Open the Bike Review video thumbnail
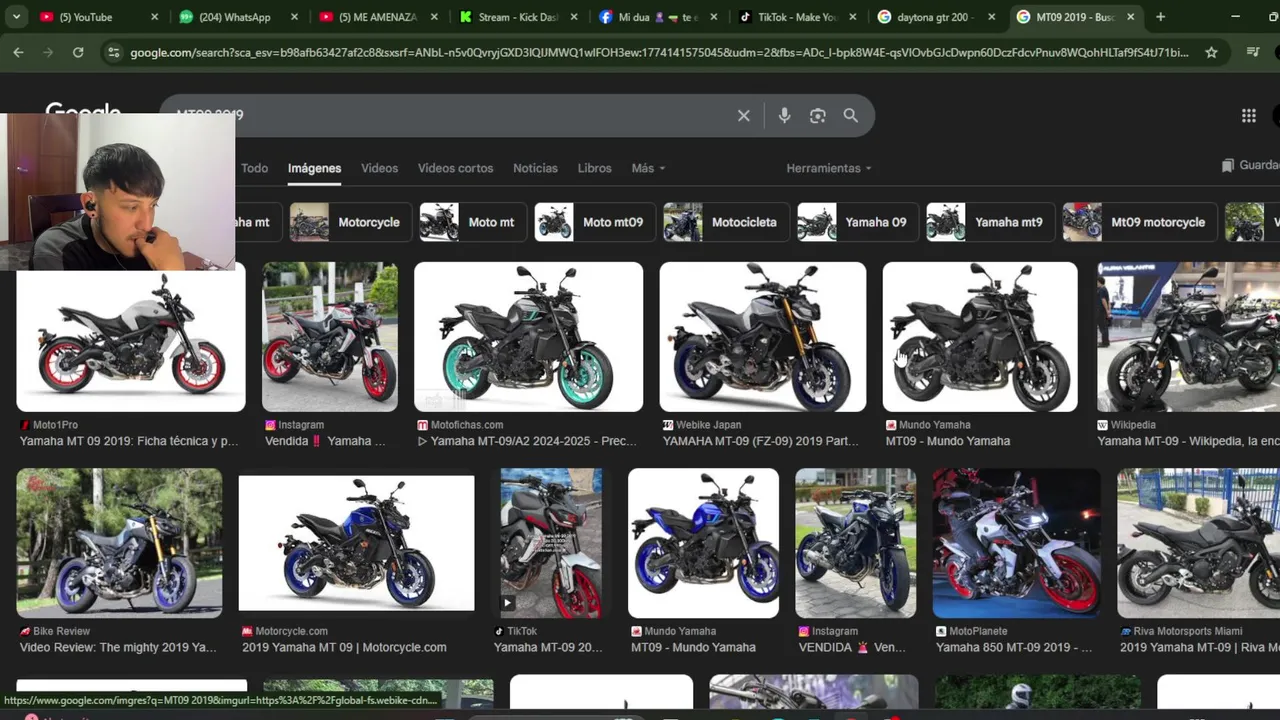1280x720 pixels. click(119, 543)
